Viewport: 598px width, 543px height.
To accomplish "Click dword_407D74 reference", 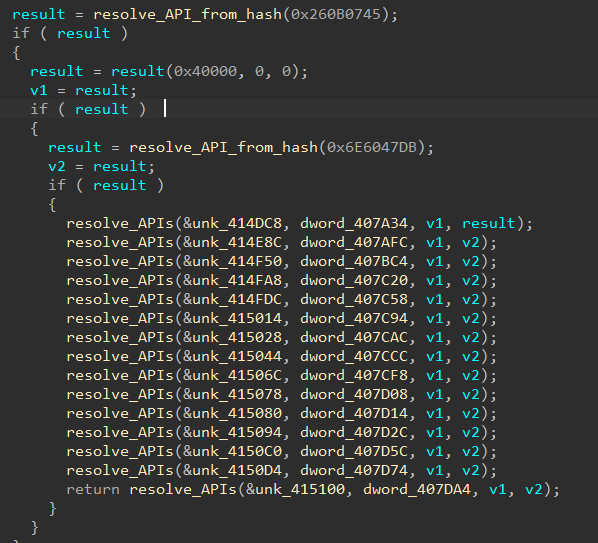I will [354, 471].
